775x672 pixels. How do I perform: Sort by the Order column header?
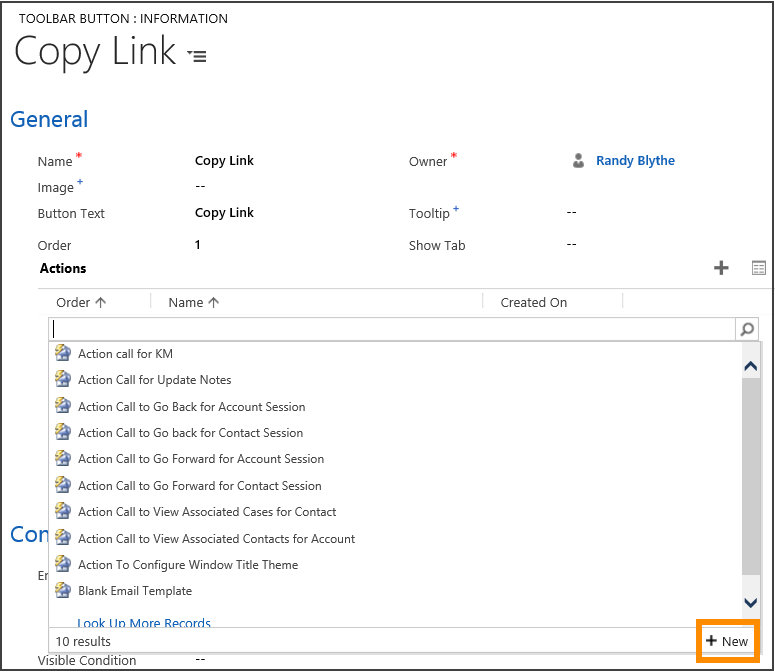click(x=81, y=302)
